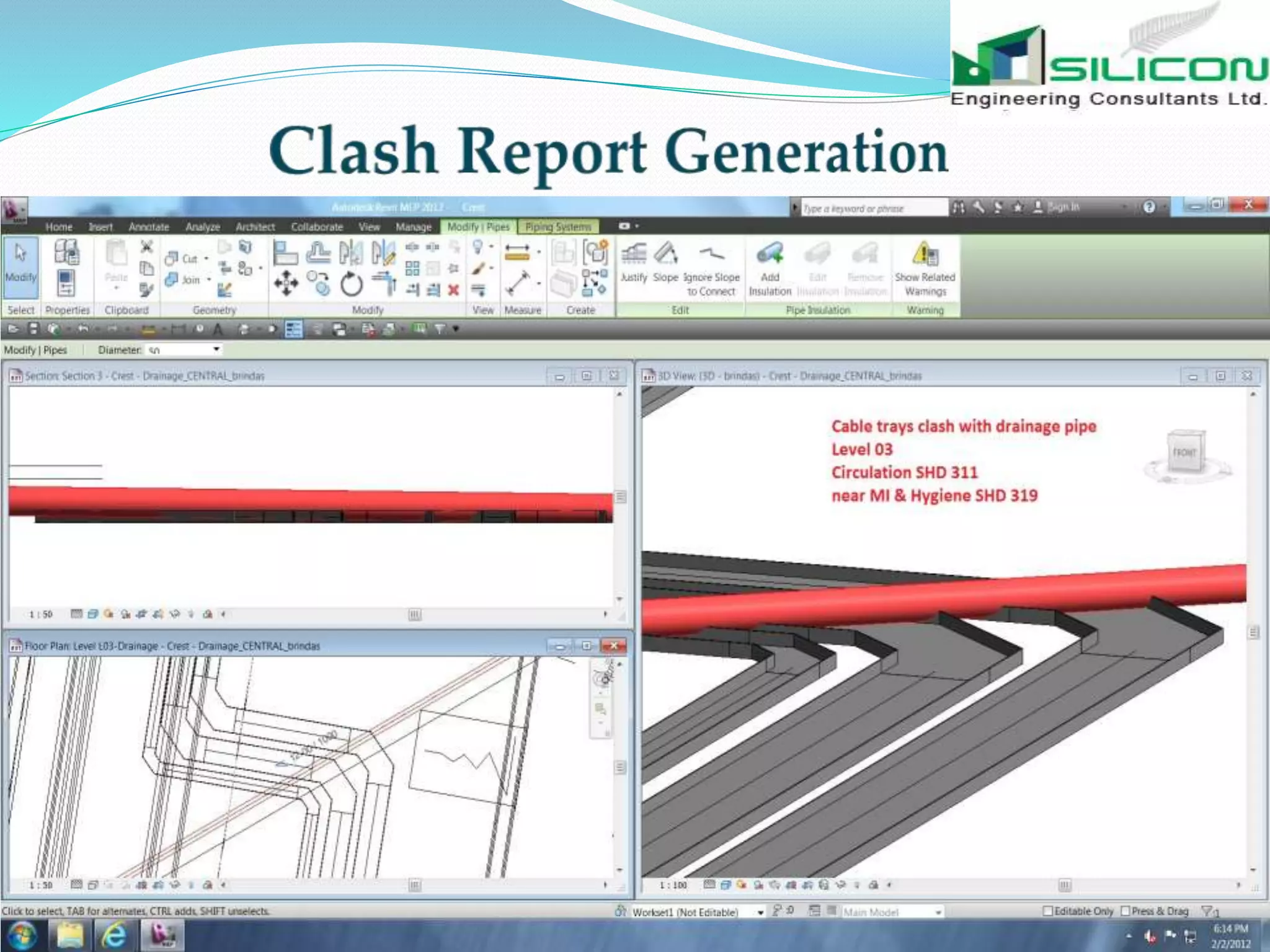Viewport: 1270px width, 952px height.
Task: Click the Show Related Warnings icon
Action: (925, 255)
